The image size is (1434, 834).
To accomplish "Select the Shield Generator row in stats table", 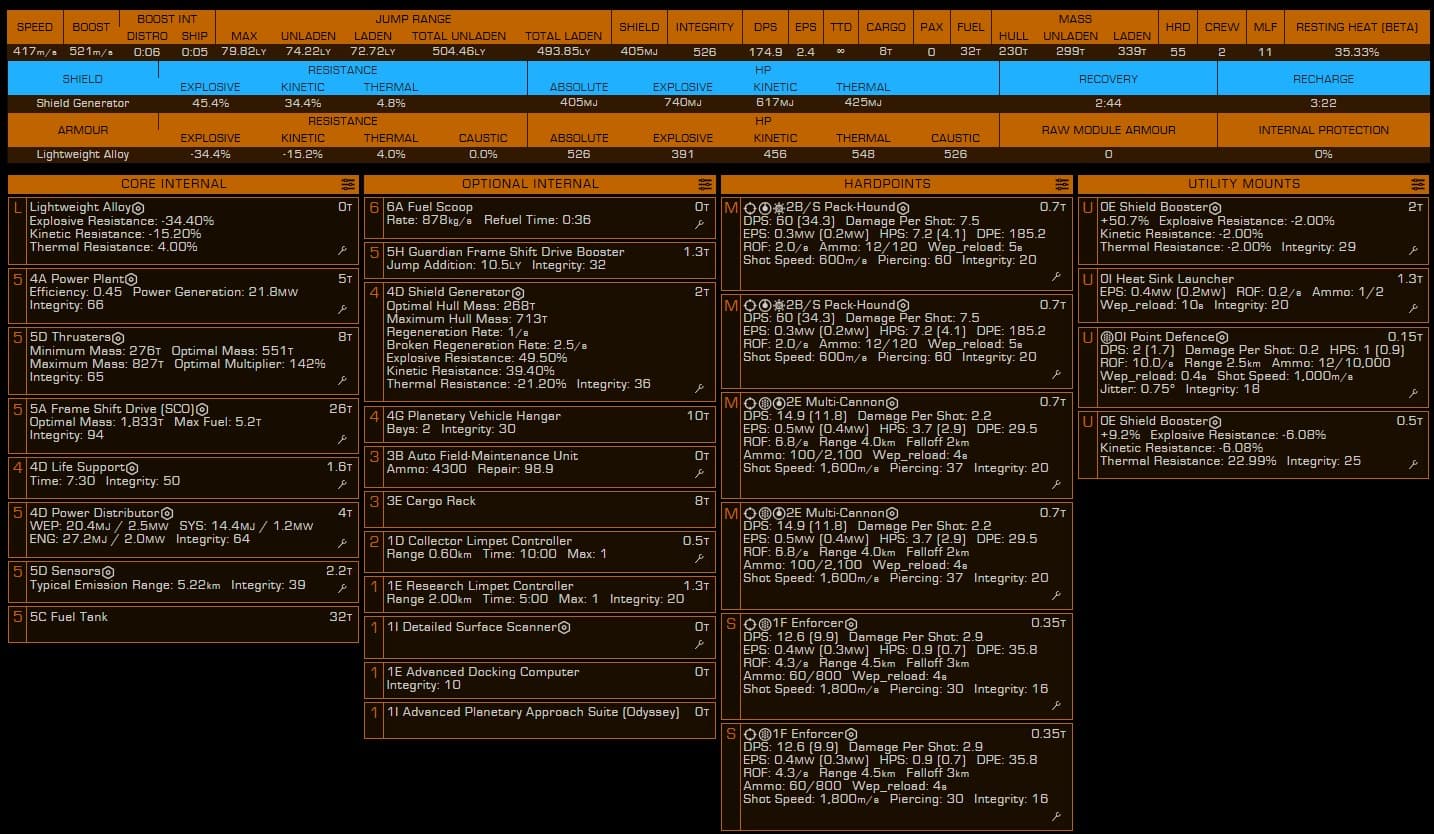I will (x=82, y=103).
